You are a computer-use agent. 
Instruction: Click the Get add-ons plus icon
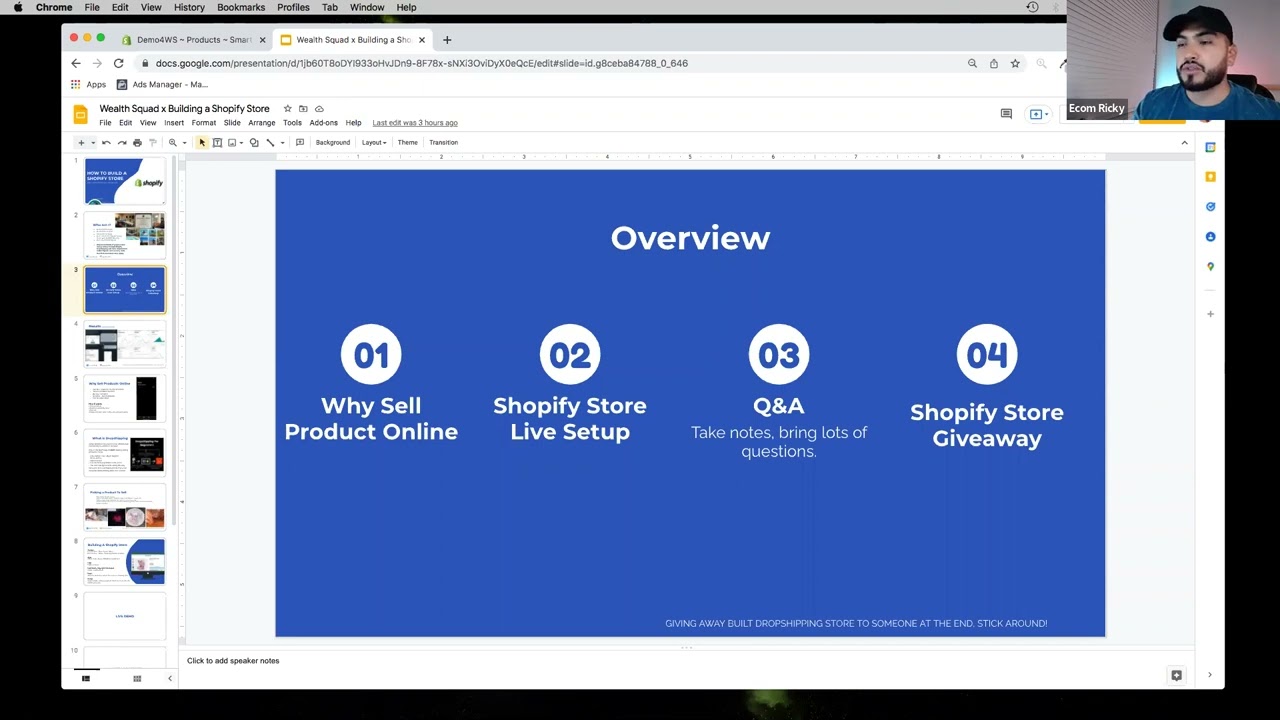(x=1210, y=314)
